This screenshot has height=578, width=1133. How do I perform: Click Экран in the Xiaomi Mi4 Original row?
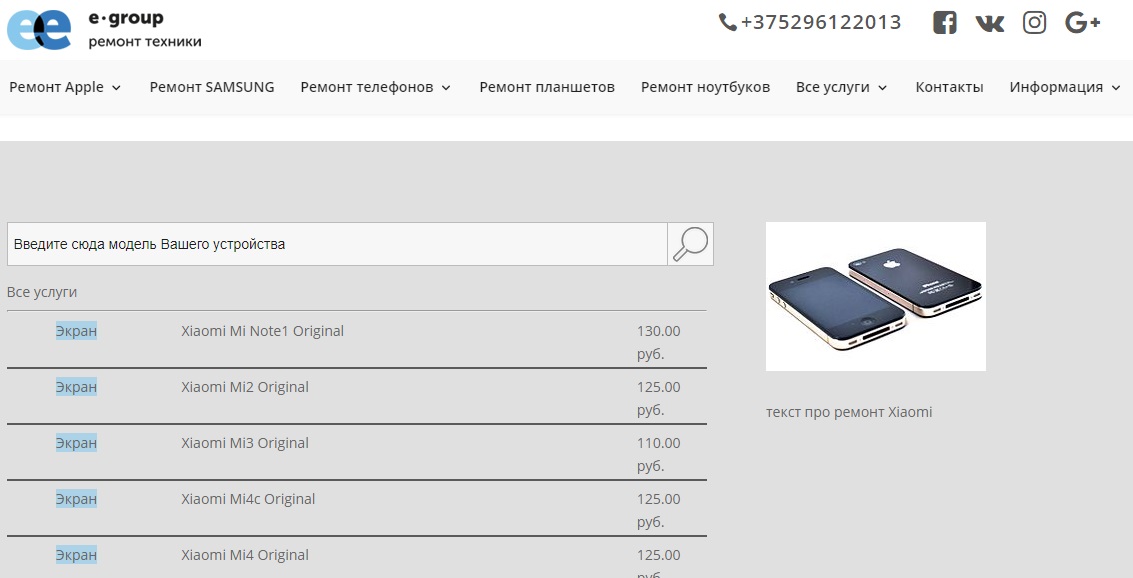coord(76,555)
